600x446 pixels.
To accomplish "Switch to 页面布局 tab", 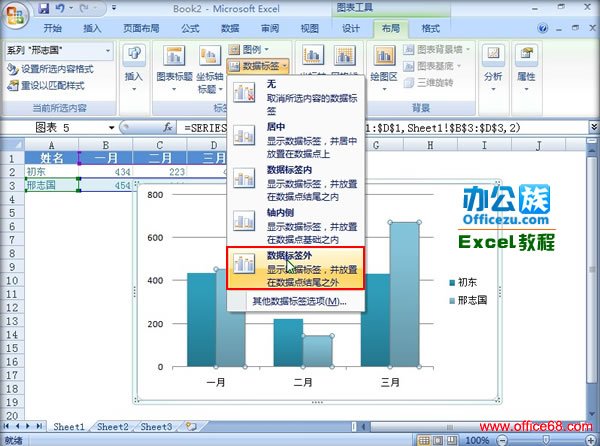I will click(141, 28).
